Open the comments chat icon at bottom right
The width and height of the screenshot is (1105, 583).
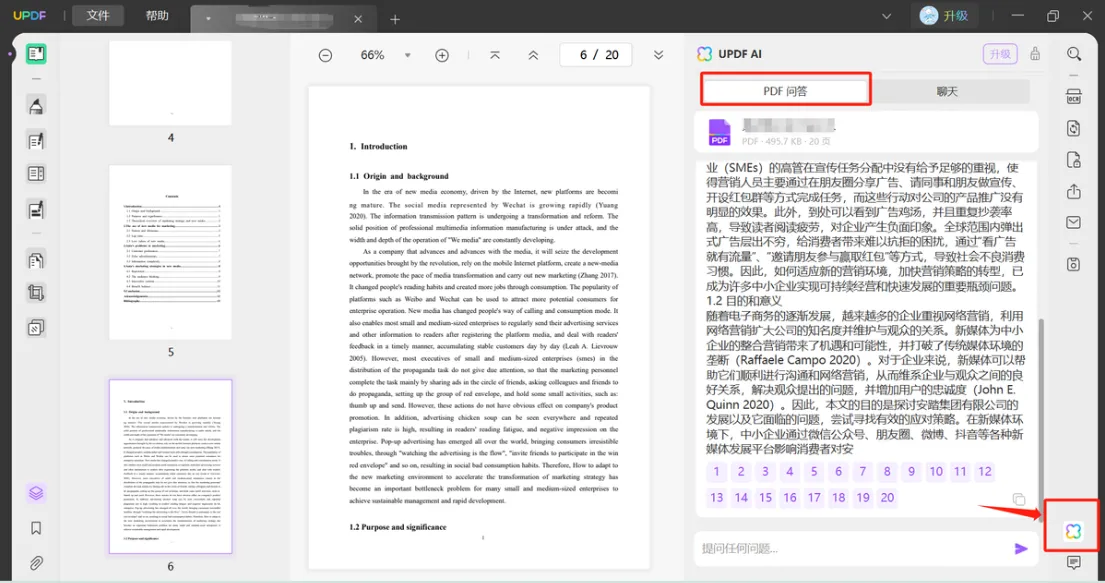(1073, 563)
